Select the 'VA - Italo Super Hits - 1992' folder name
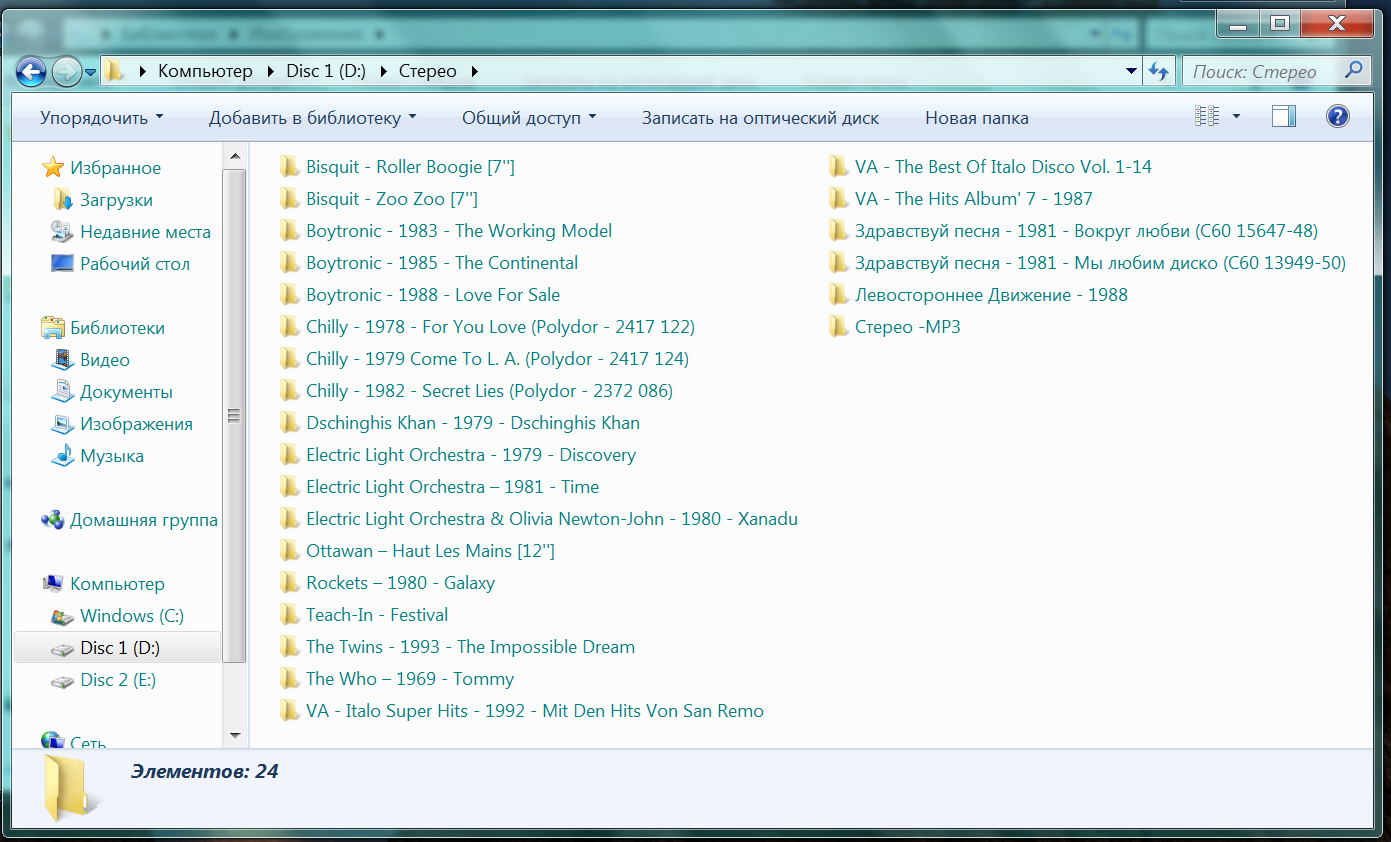Viewport: 1391px width, 842px height. click(535, 711)
